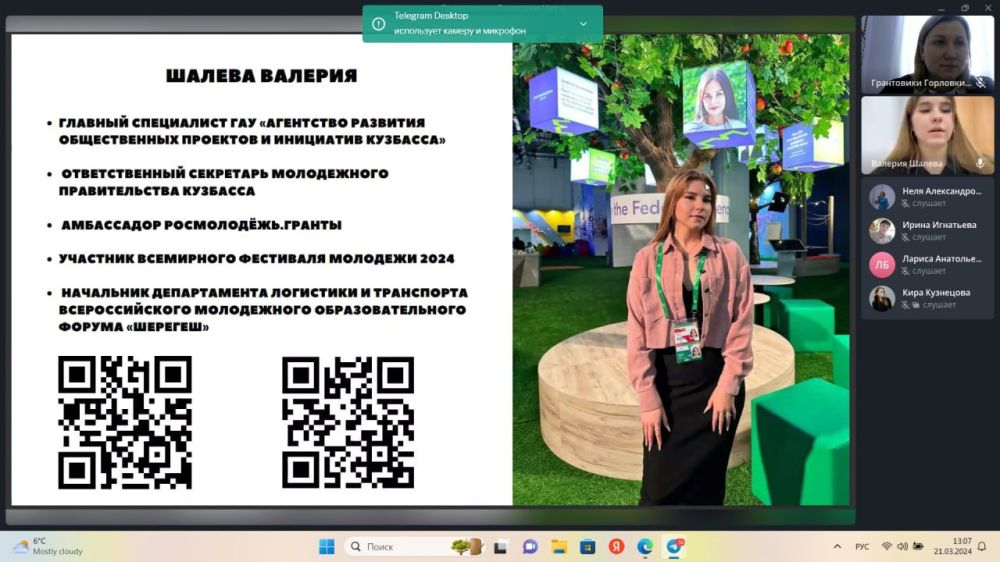Open Yandex Browser from the taskbar

tap(616, 547)
